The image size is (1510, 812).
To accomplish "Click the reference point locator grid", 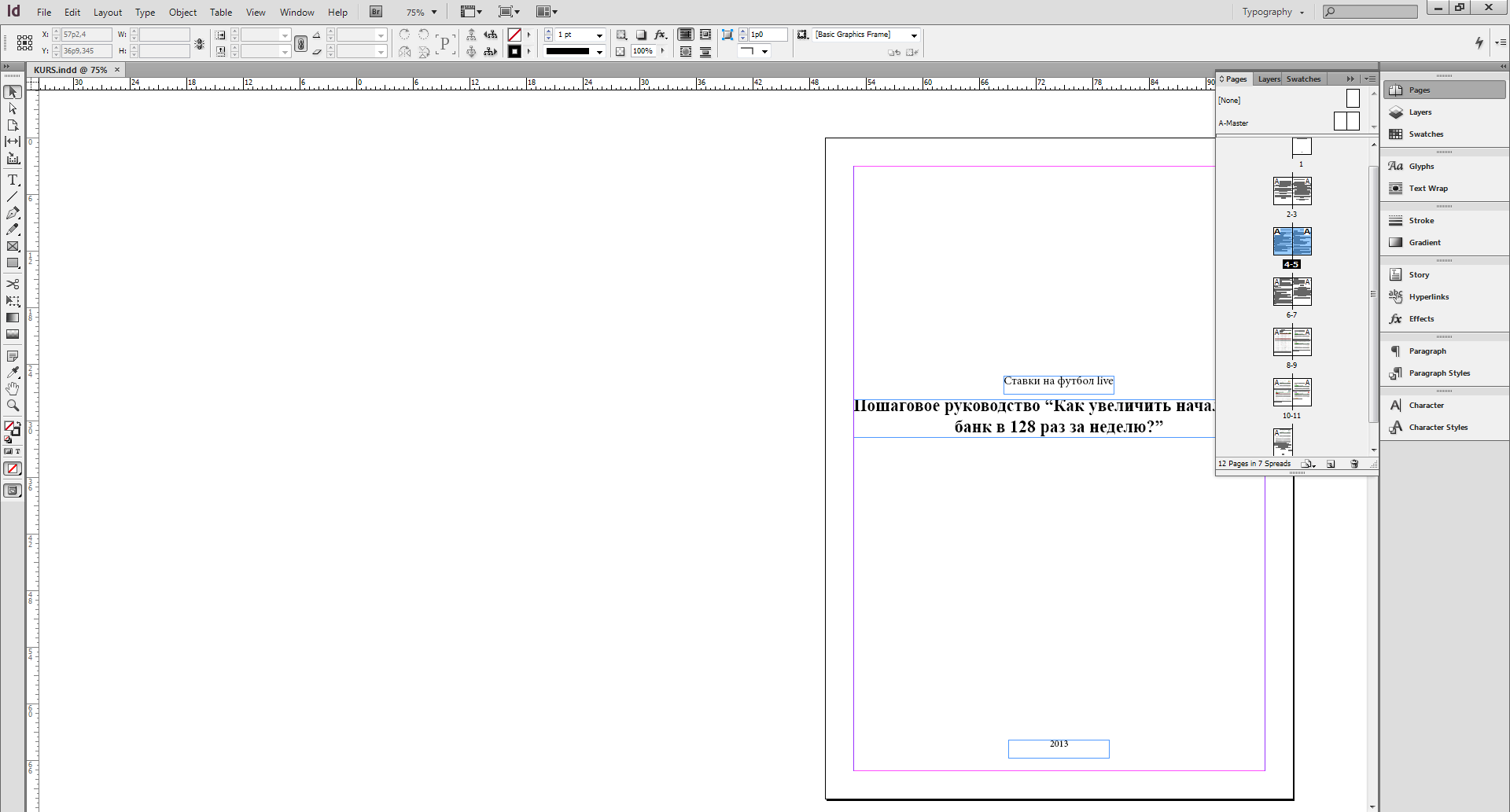I will [x=24, y=42].
